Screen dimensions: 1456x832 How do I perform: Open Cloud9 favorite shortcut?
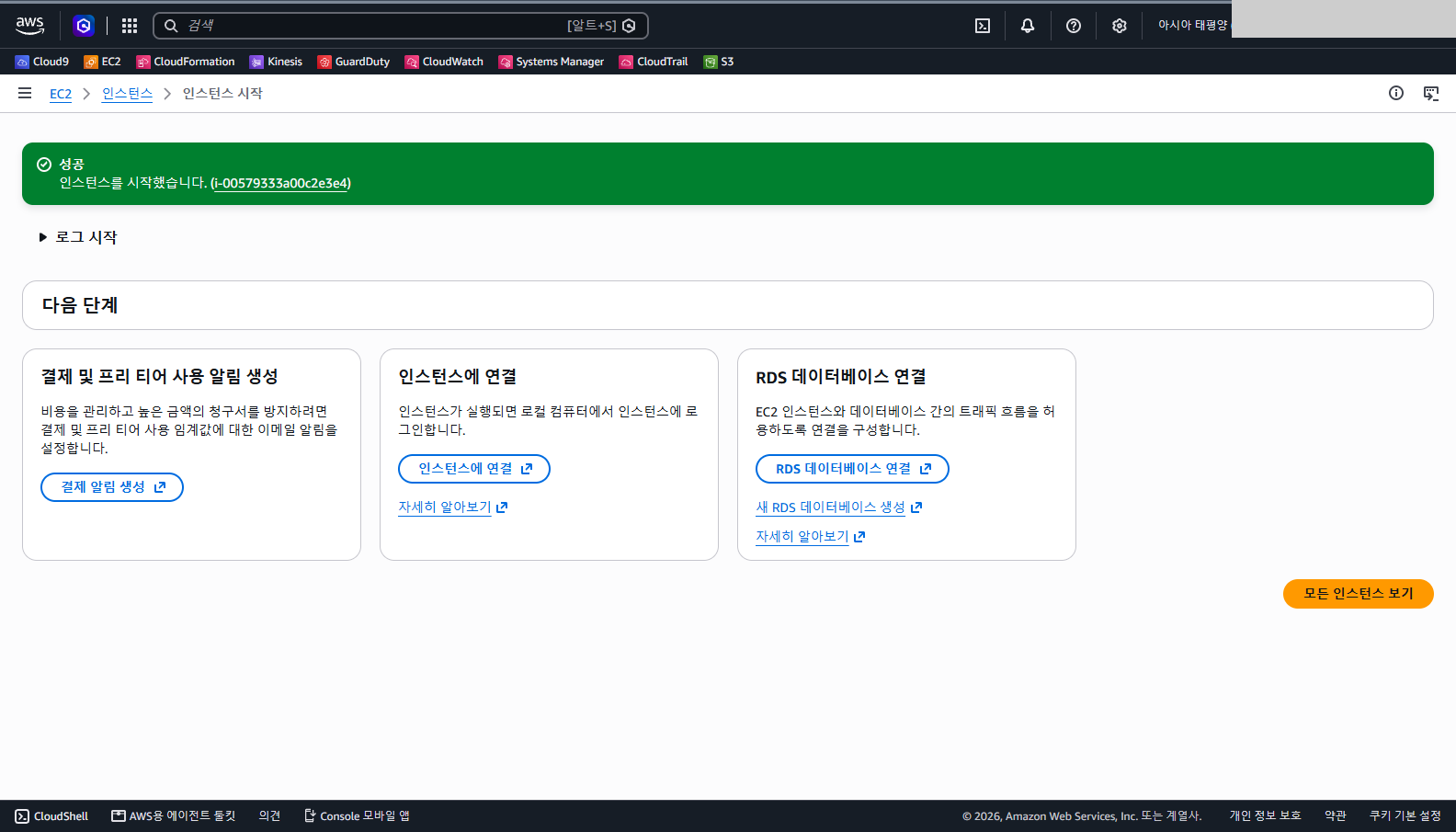(42, 62)
